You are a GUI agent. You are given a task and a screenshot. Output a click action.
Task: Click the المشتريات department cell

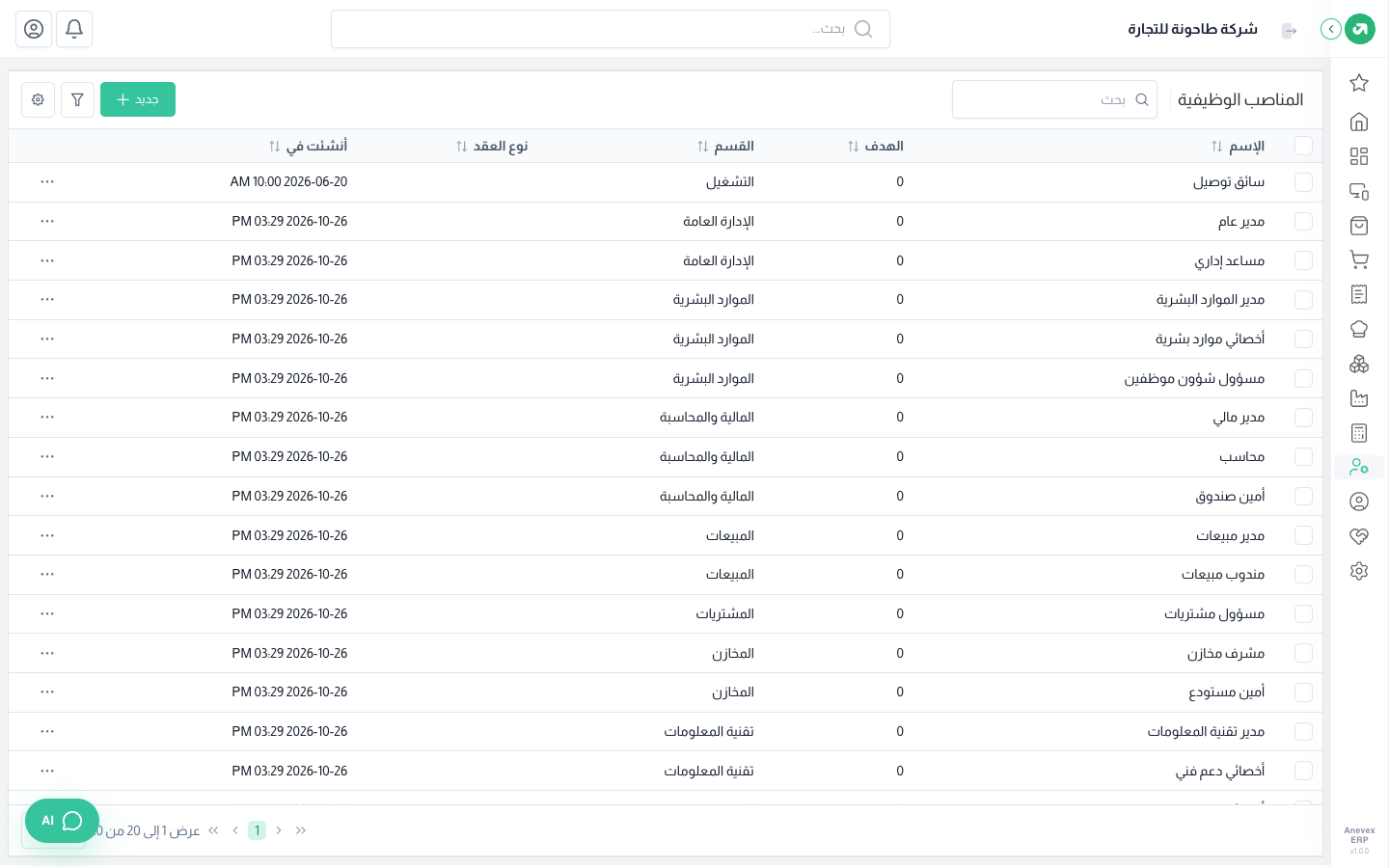[x=725, y=613]
